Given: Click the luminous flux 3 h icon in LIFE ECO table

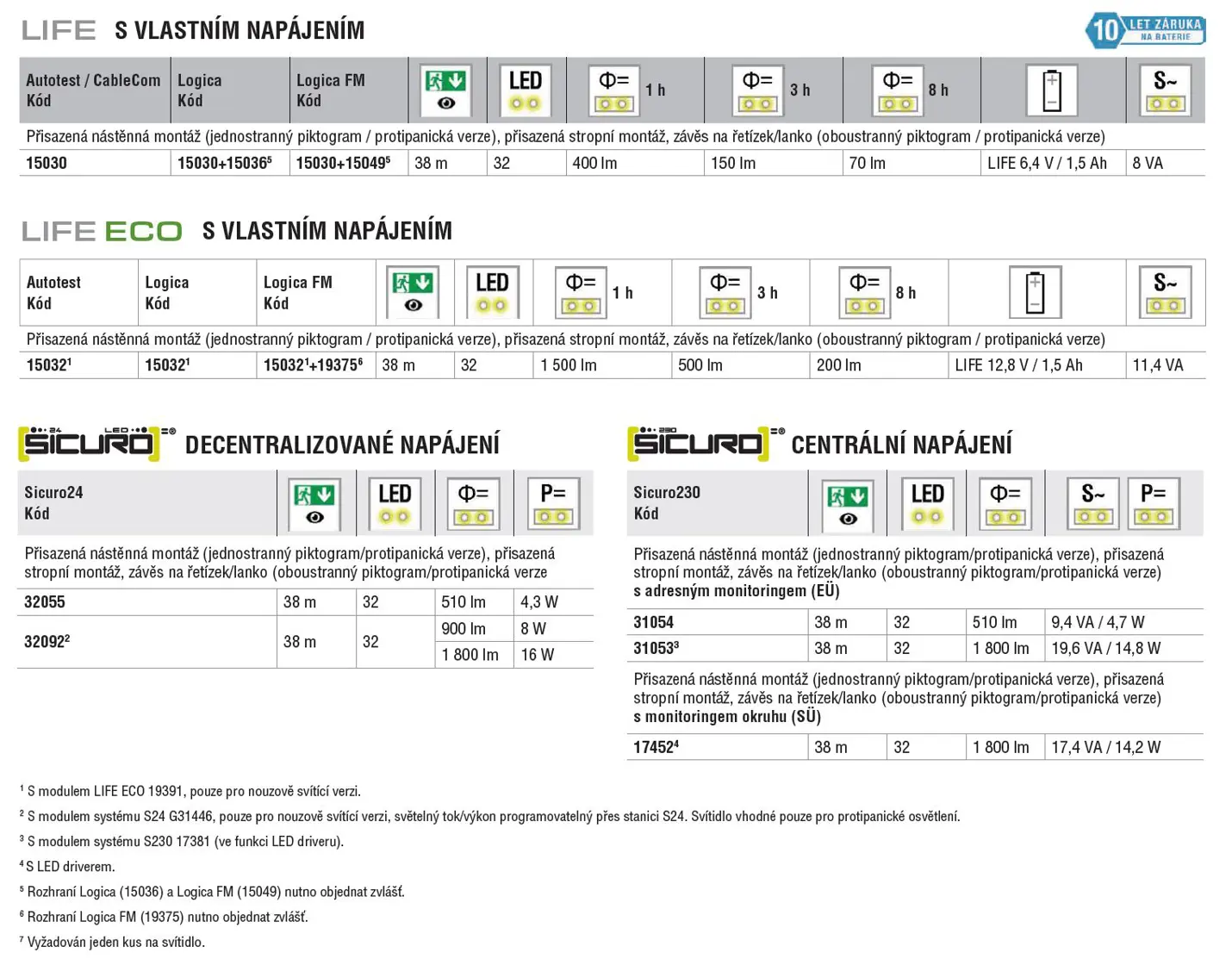Looking at the screenshot, I should click(x=725, y=293).
